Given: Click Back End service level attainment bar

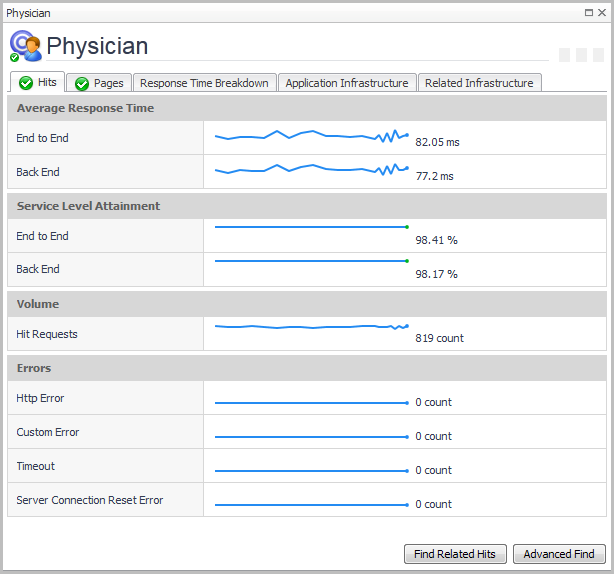Looking at the screenshot, I should pos(311,261).
